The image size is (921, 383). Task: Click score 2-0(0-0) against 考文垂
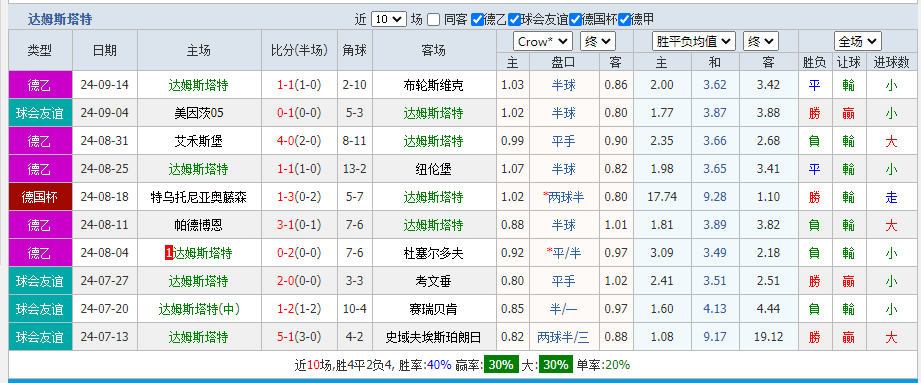[300, 281]
